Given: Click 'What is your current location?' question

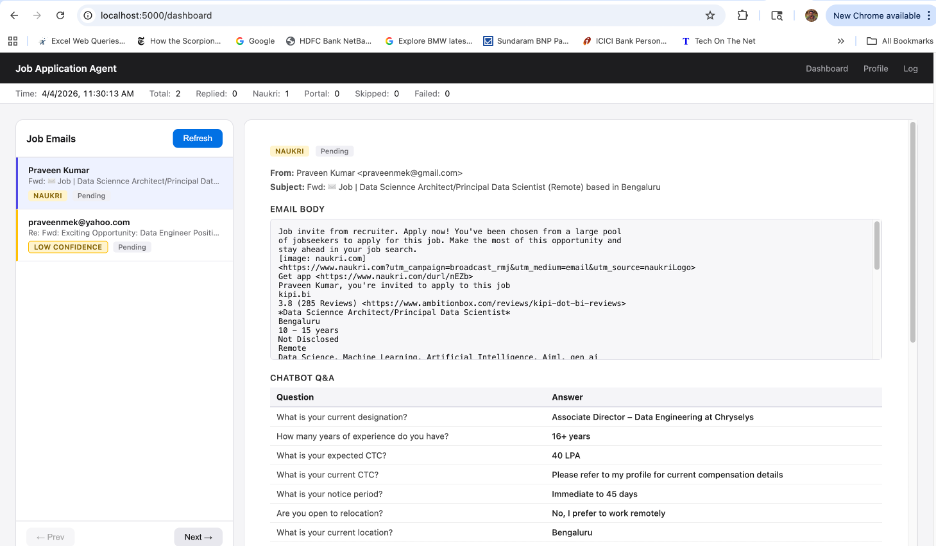Looking at the screenshot, I should pyautogui.click(x=334, y=532).
